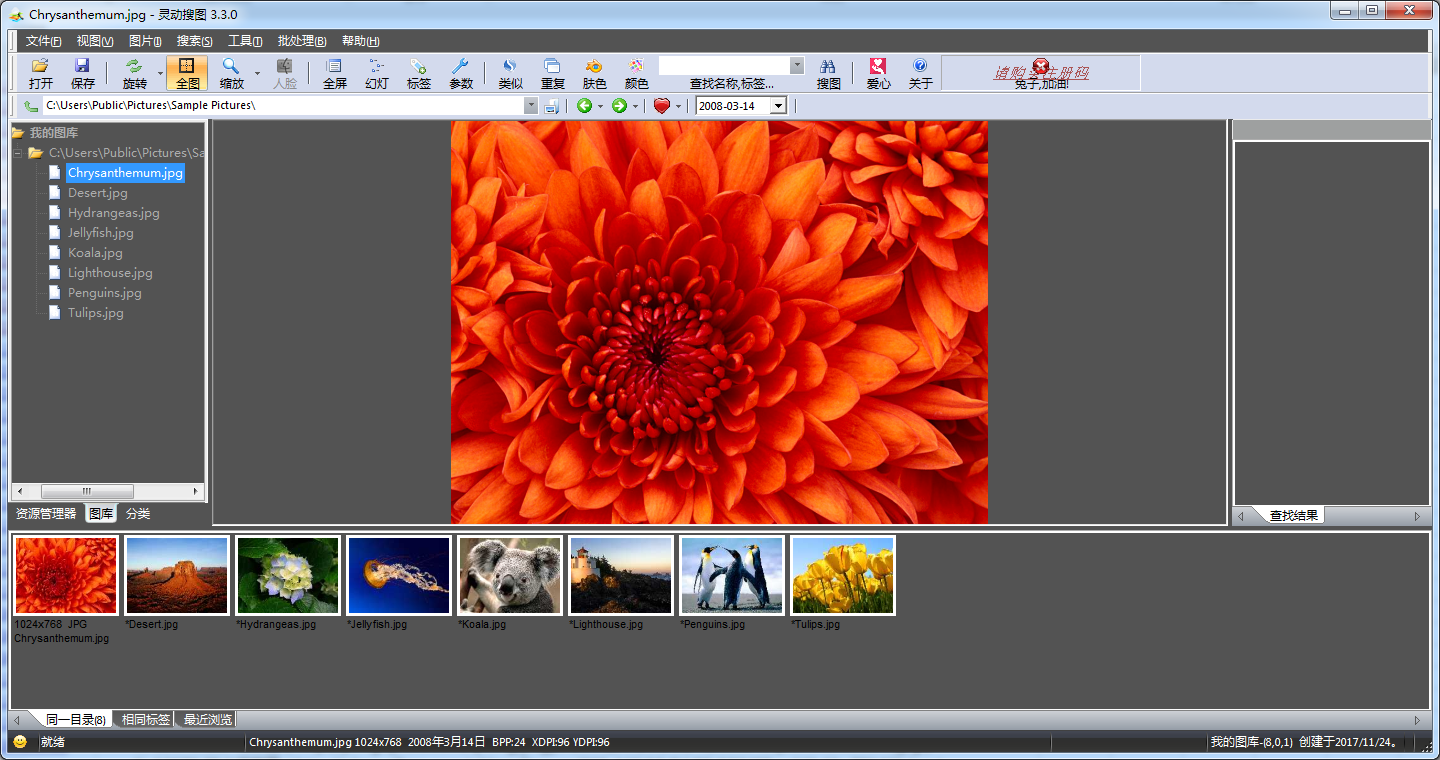Select the 我的图库 tree root

point(54,133)
